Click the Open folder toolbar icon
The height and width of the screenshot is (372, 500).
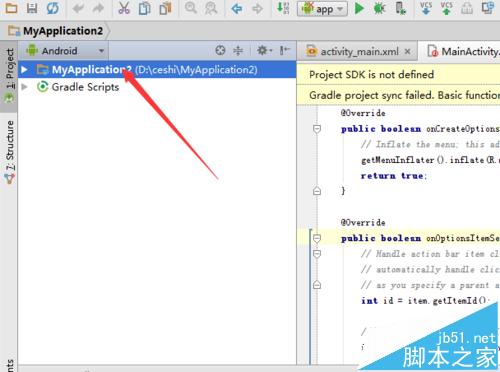(11, 8)
